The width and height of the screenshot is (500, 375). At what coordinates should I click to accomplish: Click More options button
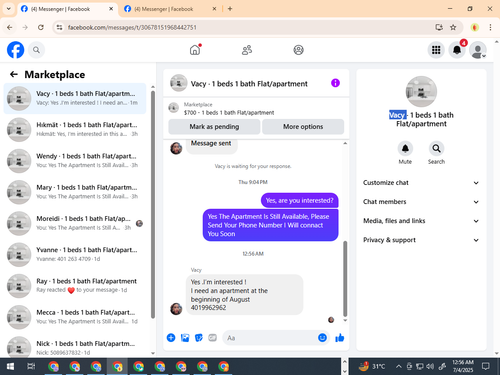click(303, 127)
